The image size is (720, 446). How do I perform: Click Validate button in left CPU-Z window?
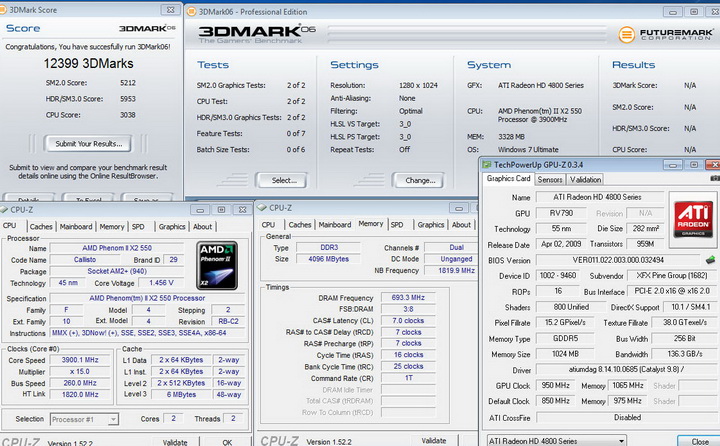coord(175,441)
